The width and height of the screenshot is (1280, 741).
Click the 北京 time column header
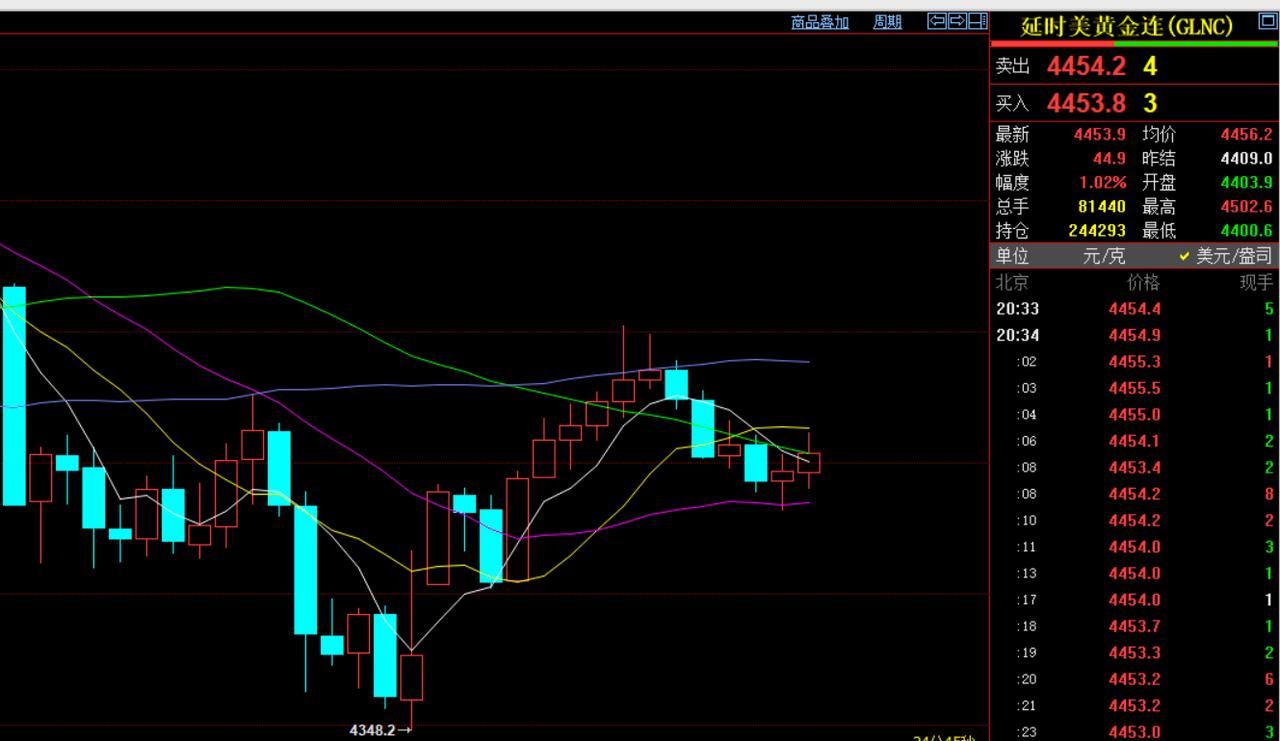[x=1012, y=283]
